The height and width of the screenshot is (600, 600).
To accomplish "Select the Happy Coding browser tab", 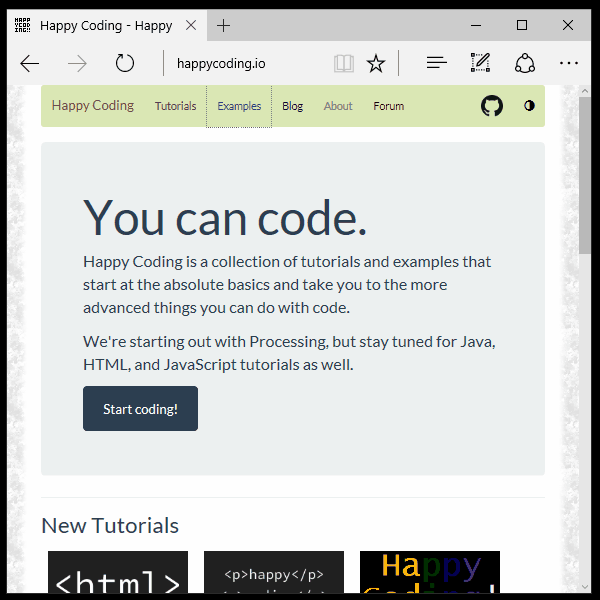I will pyautogui.click(x=100, y=25).
